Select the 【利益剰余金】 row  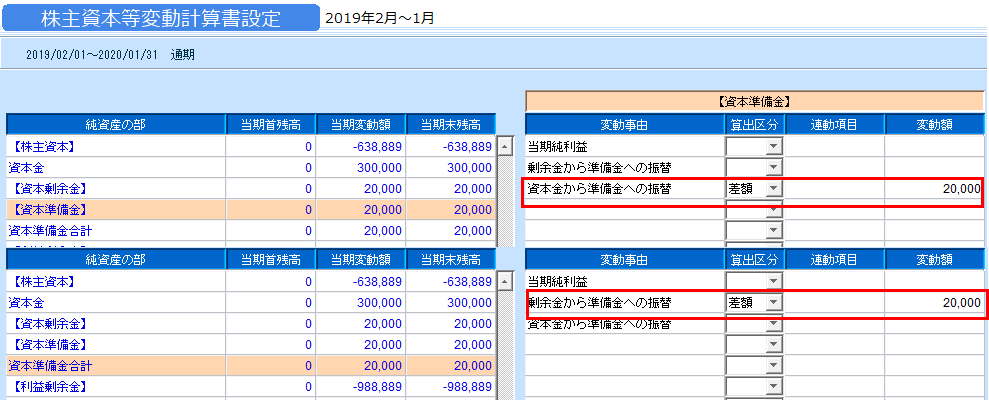tap(250, 386)
